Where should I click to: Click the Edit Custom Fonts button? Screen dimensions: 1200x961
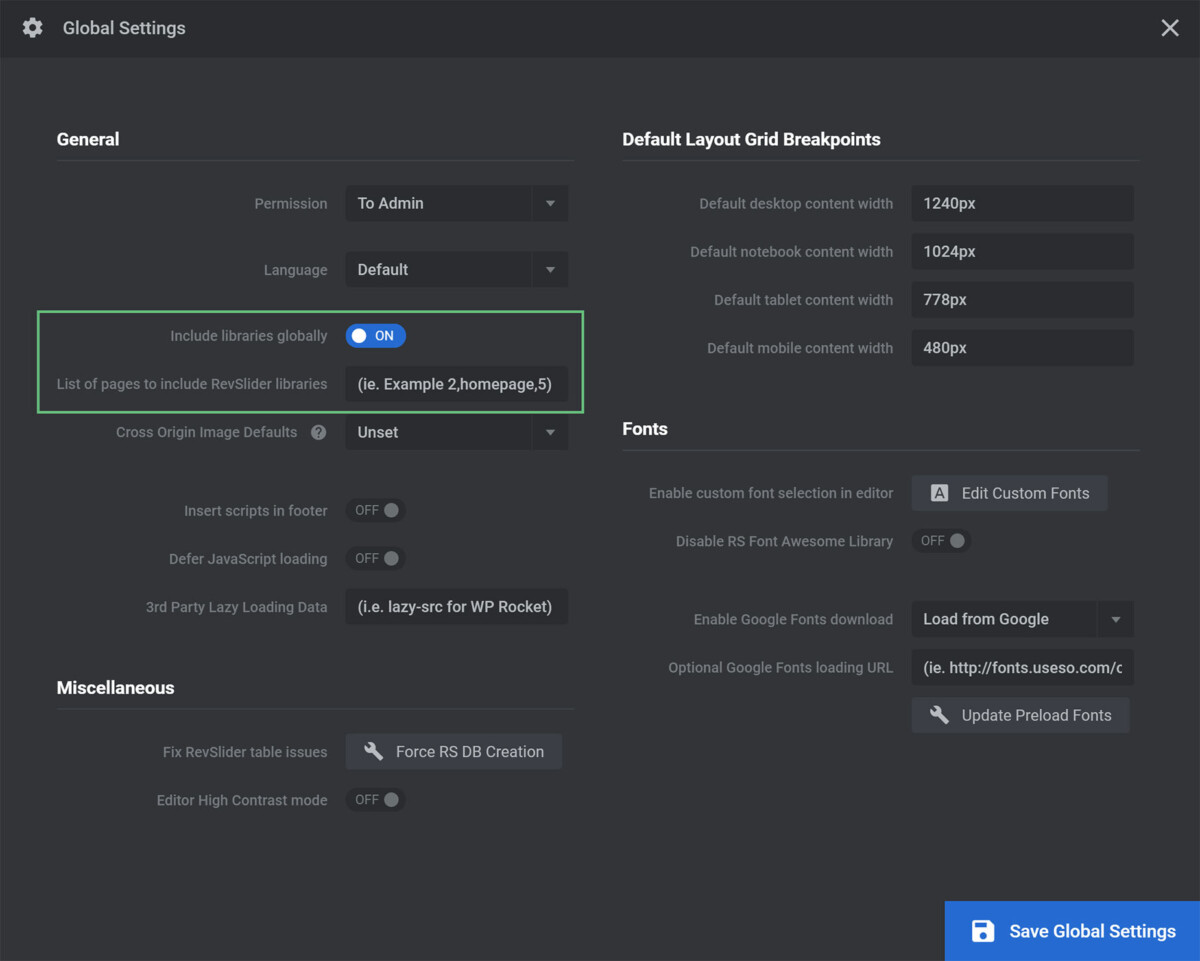point(1009,493)
